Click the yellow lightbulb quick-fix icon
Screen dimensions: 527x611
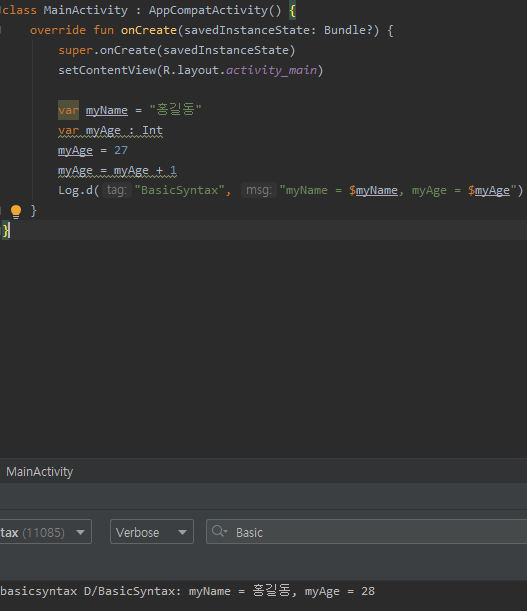tap(16, 211)
